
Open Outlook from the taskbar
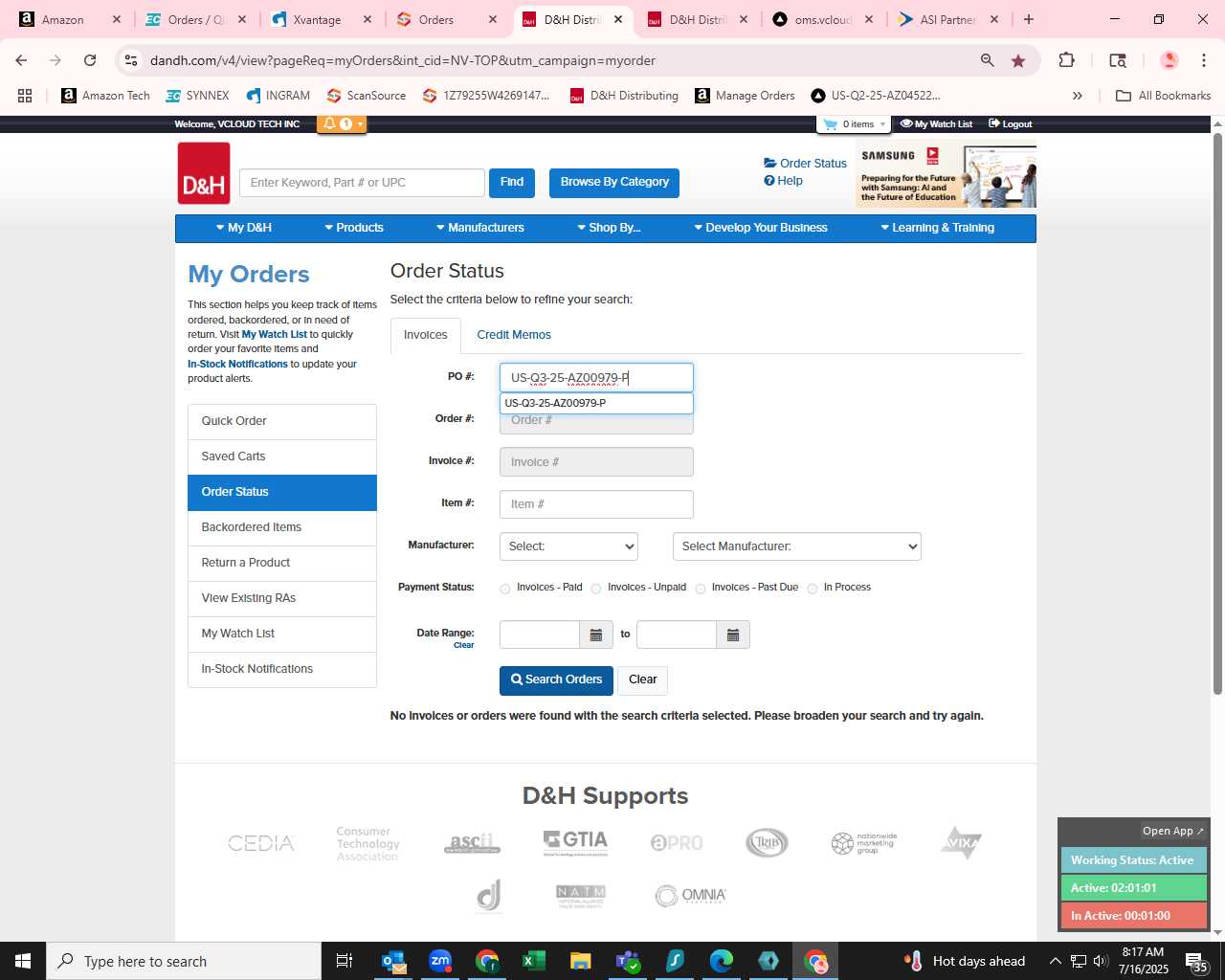click(x=393, y=961)
